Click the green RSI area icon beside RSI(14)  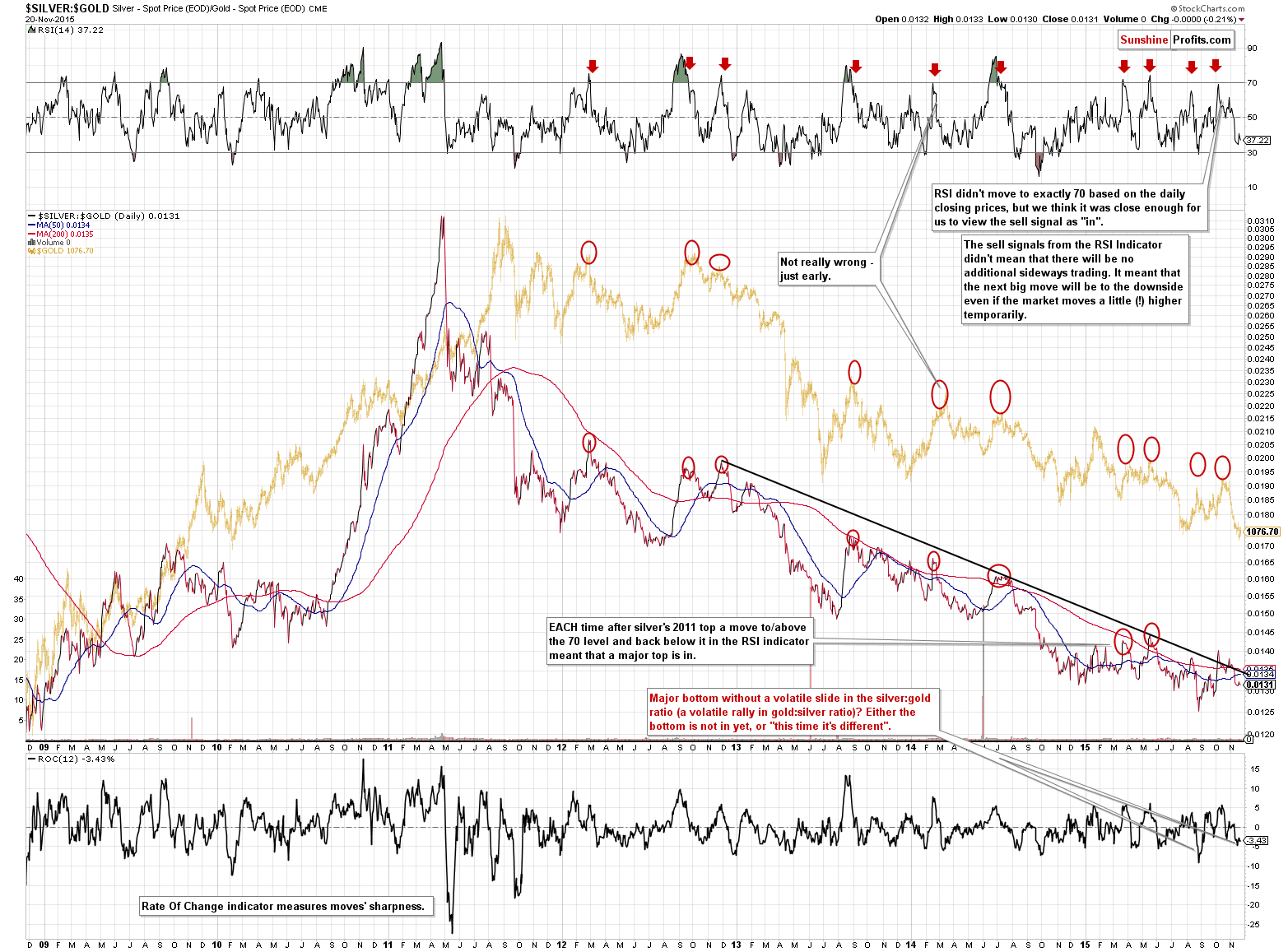point(31,30)
